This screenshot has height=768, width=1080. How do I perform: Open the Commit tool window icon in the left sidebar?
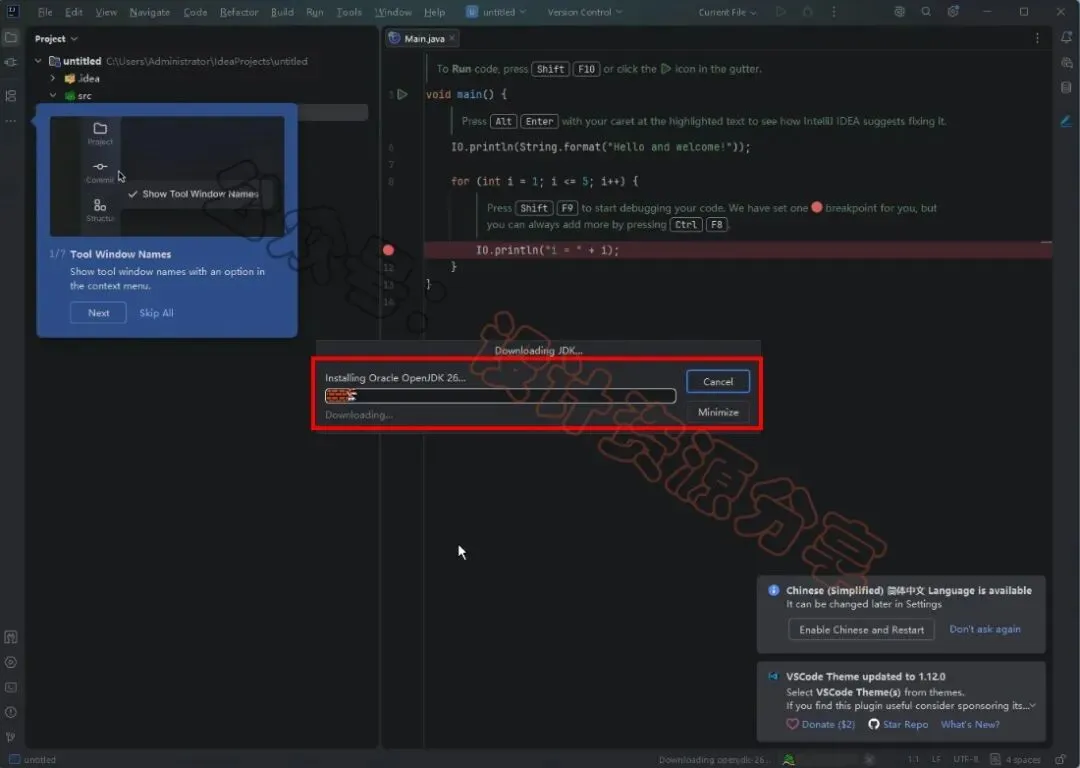click(x=11, y=62)
